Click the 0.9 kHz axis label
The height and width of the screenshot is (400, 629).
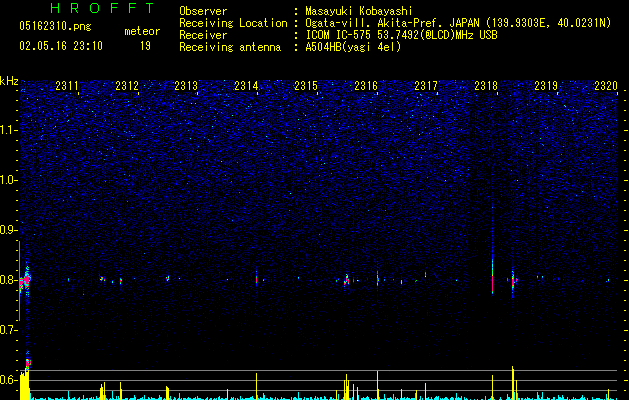(9, 230)
